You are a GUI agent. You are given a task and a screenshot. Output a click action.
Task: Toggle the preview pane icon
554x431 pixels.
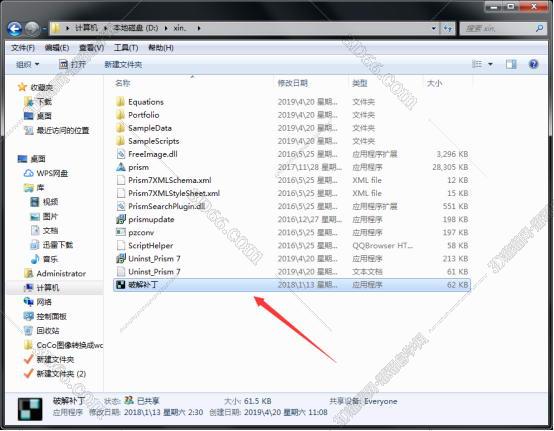tap(511, 64)
